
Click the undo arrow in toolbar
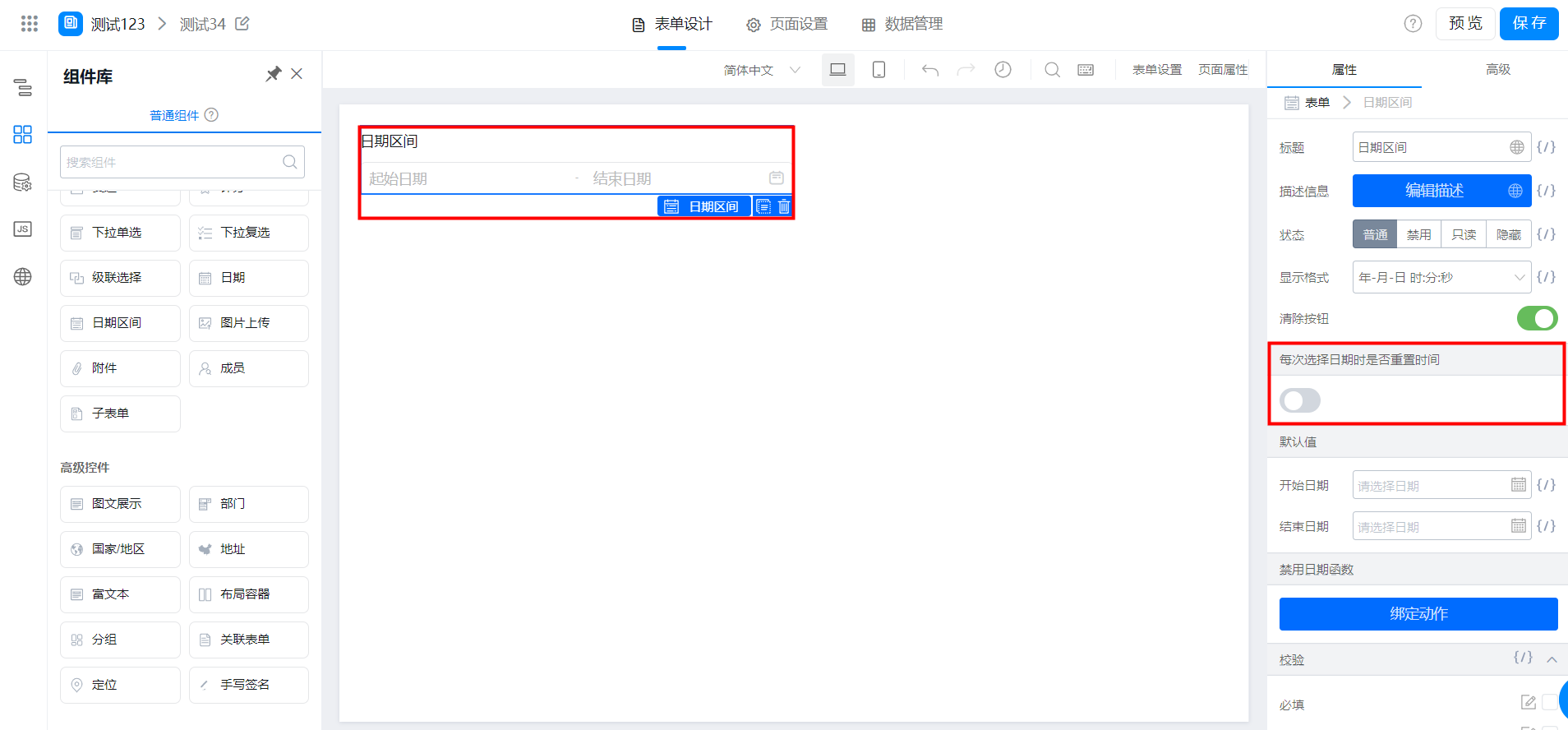(x=929, y=70)
